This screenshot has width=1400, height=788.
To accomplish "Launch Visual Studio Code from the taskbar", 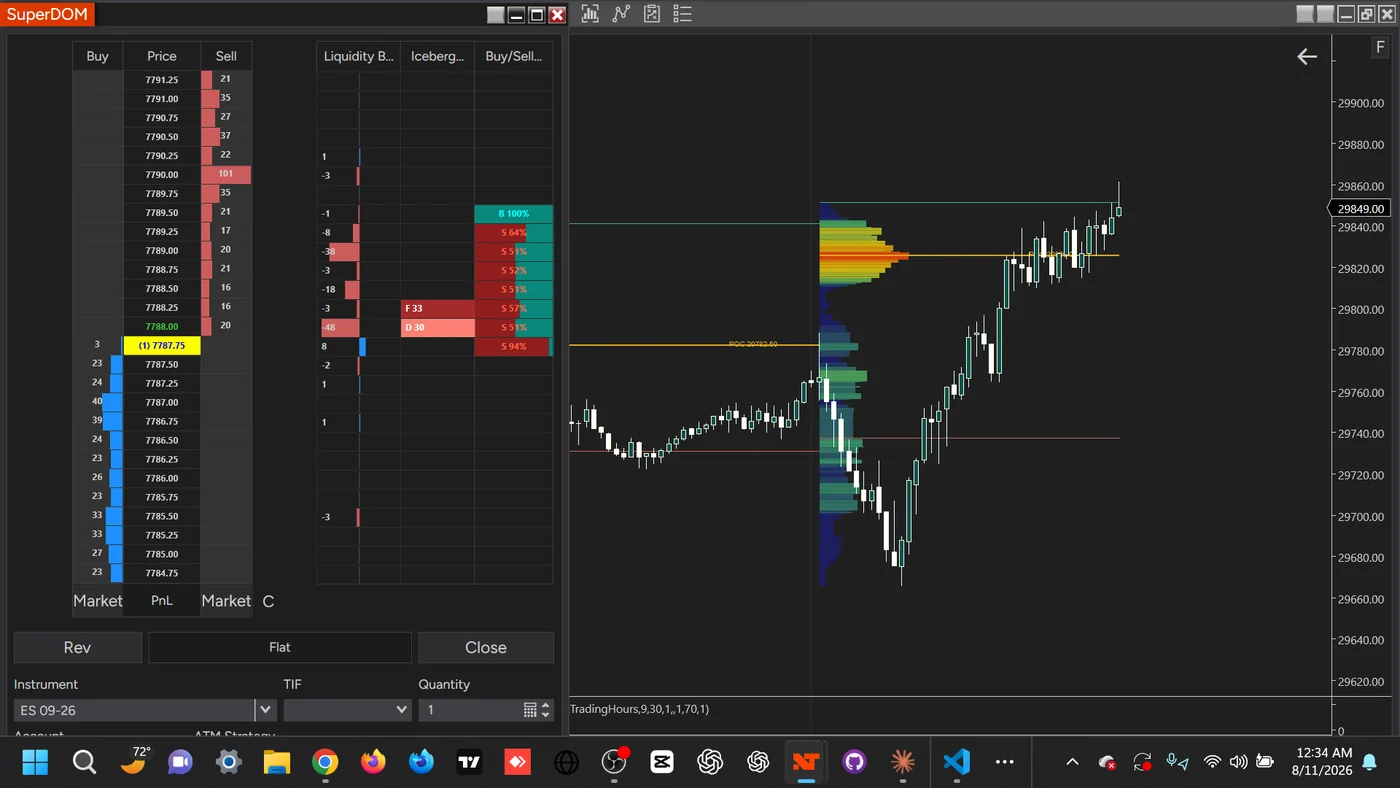I will 956,763.
